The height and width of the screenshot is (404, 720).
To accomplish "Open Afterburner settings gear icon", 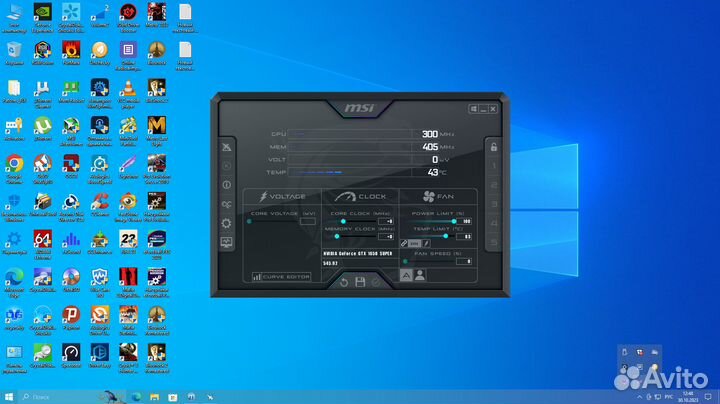I will pyautogui.click(x=226, y=222).
